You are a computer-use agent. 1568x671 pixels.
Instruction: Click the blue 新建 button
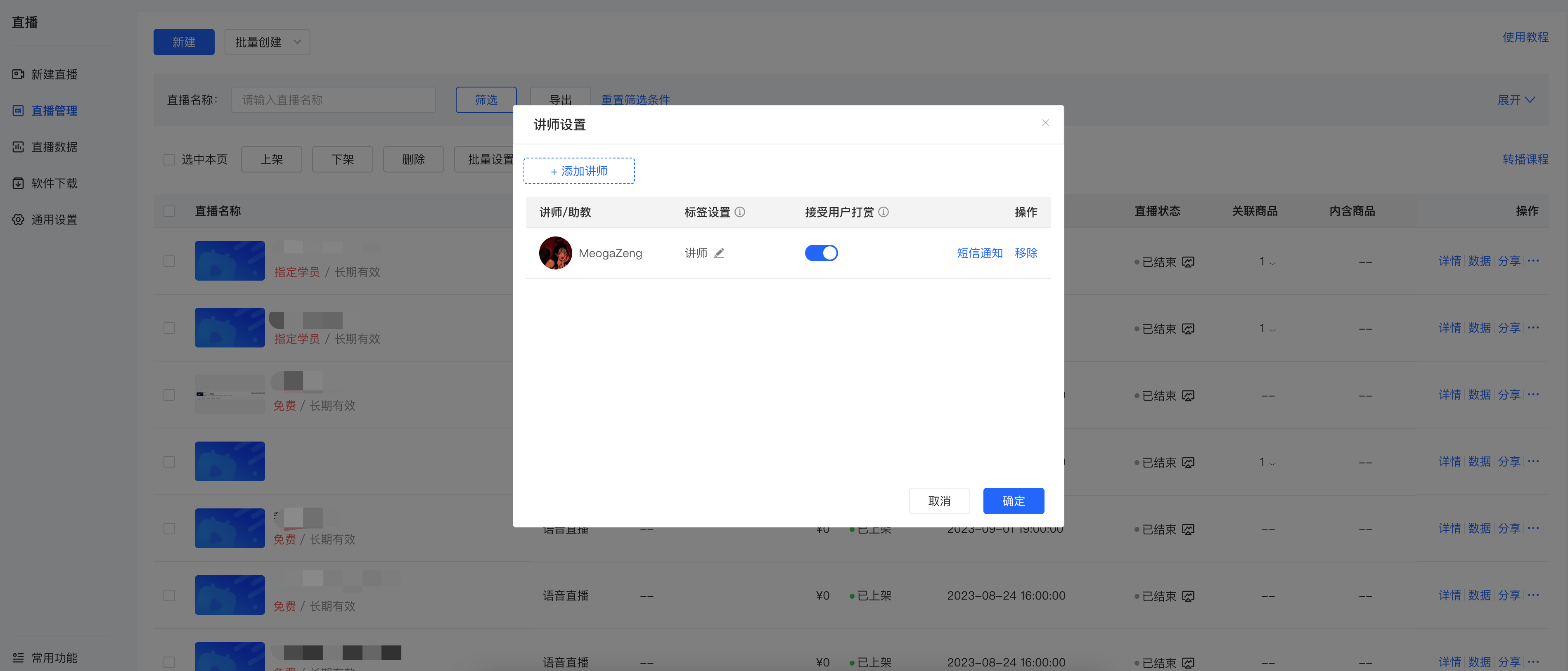(x=184, y=42)
